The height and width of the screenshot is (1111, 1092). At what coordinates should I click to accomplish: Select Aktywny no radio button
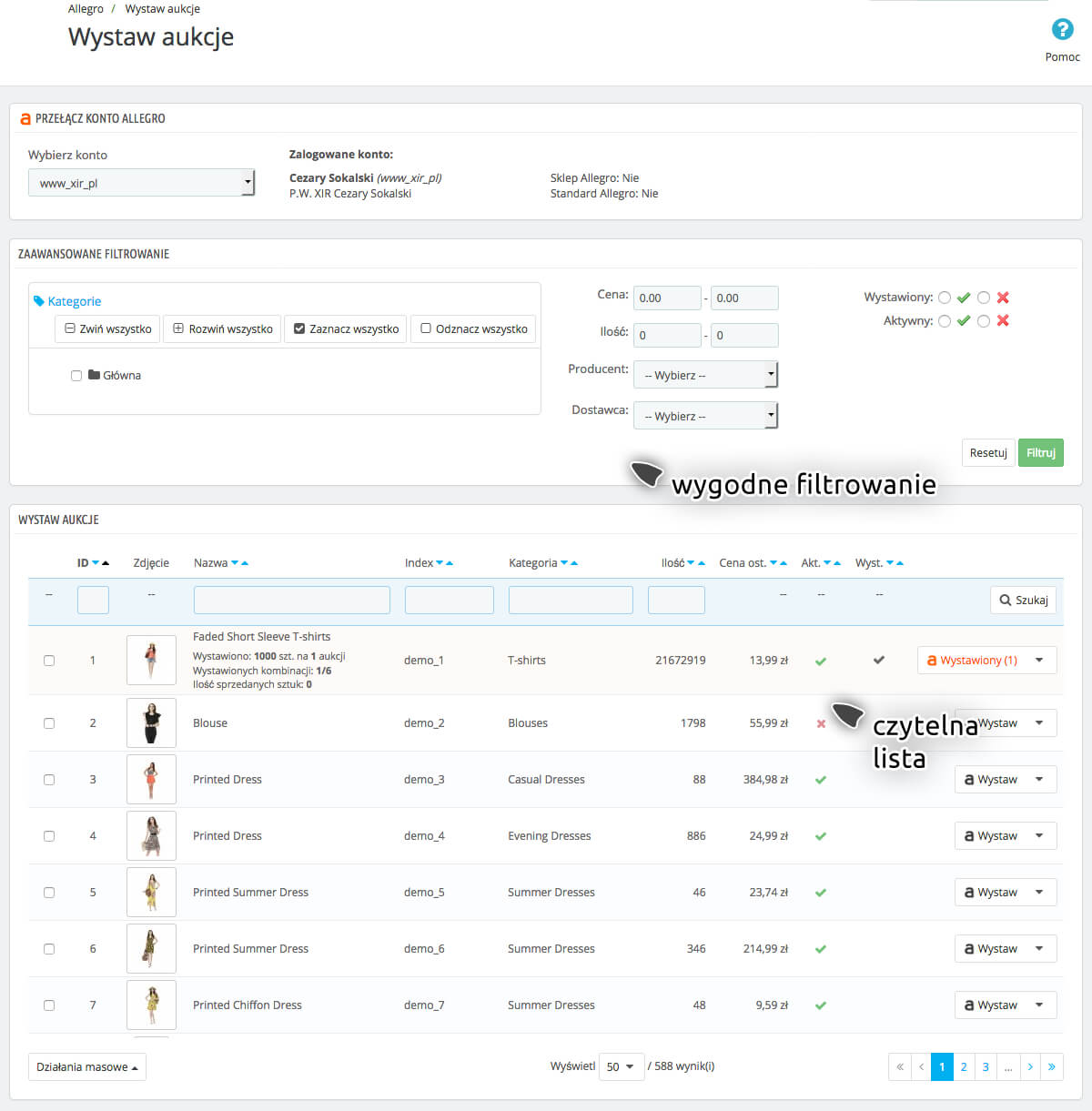coord(984,320)
